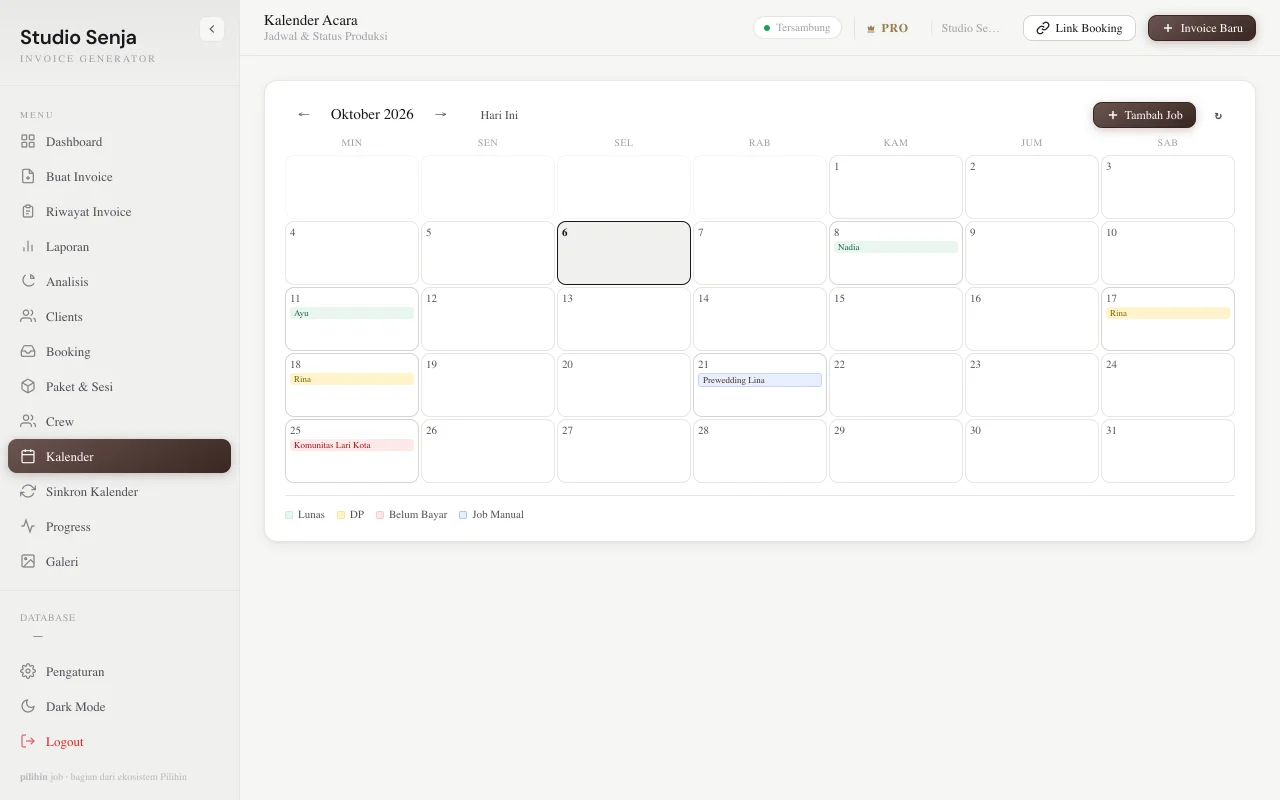This screenshot has height=800, width=1280.
Task: Click the Booking inbox icon
Action: [x=28, y=352]
